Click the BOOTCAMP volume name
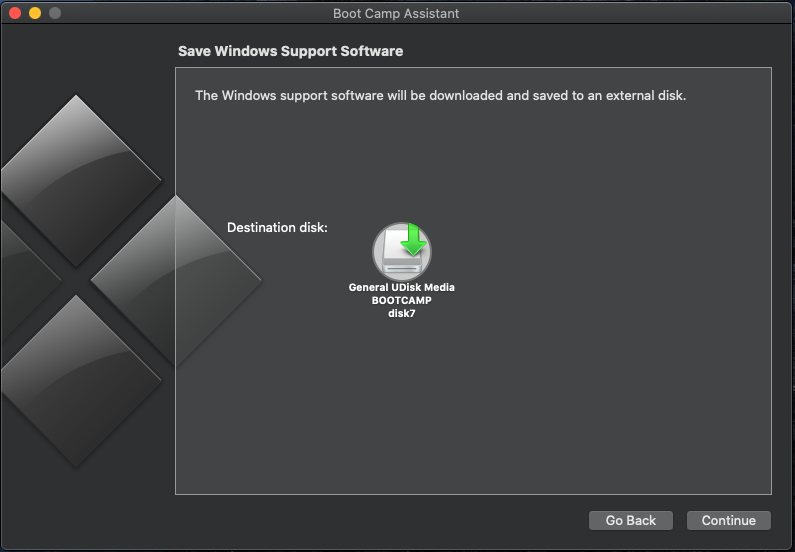This screenshot has height=552, width=795. pos(402,301)
